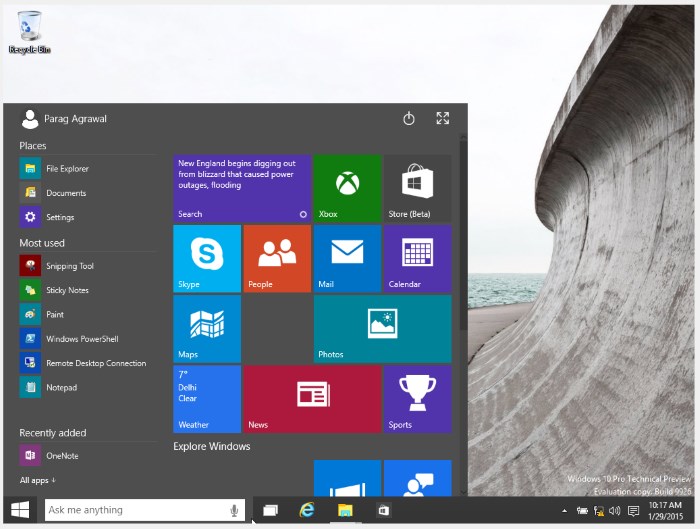Viewport: 700px width, 529px height.
Task: Open the Photos tile
Action: (x=383, y=329)
